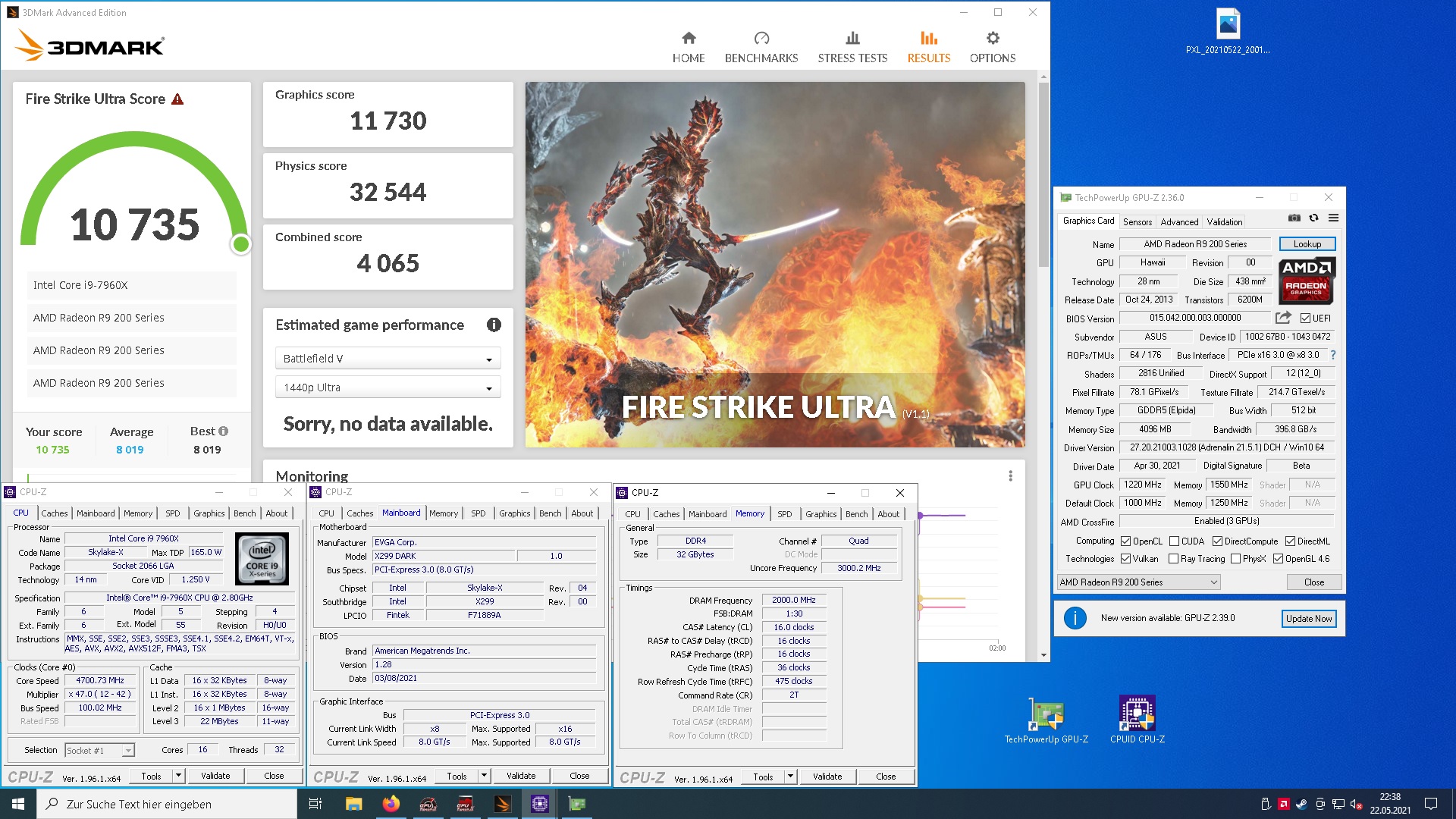Open the Bench tab in CPU-Z Memory window
This screenshot has width=1456, height=819.
point(856,514)
